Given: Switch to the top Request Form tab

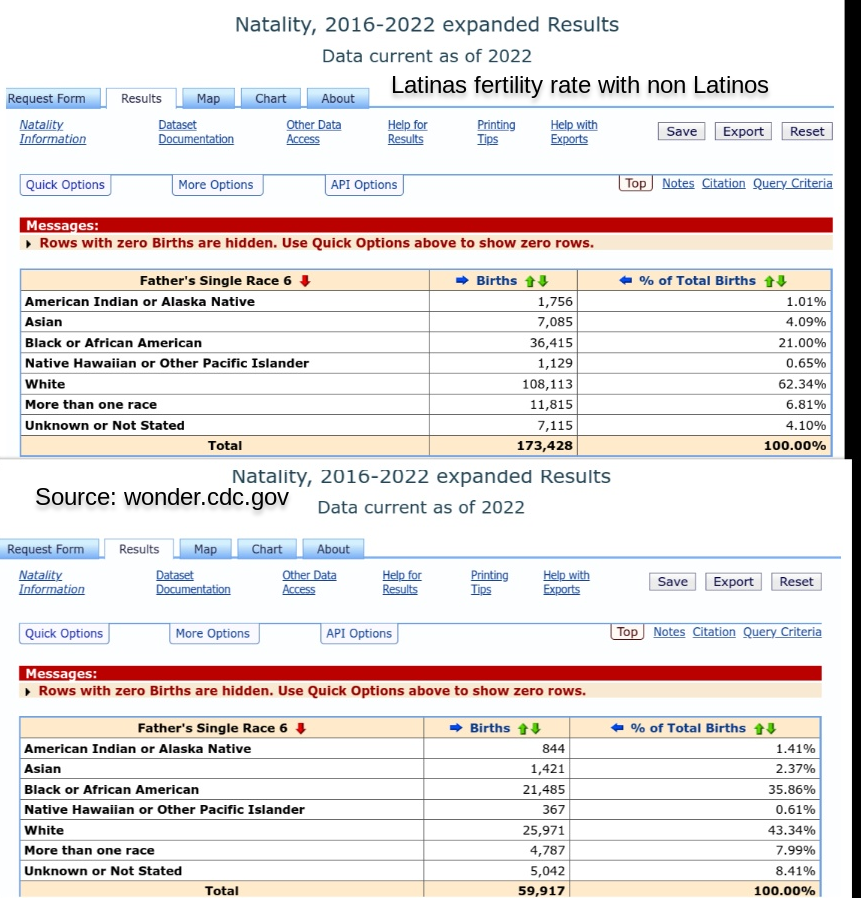Looking at the screenshot, I should pos(46,99).
